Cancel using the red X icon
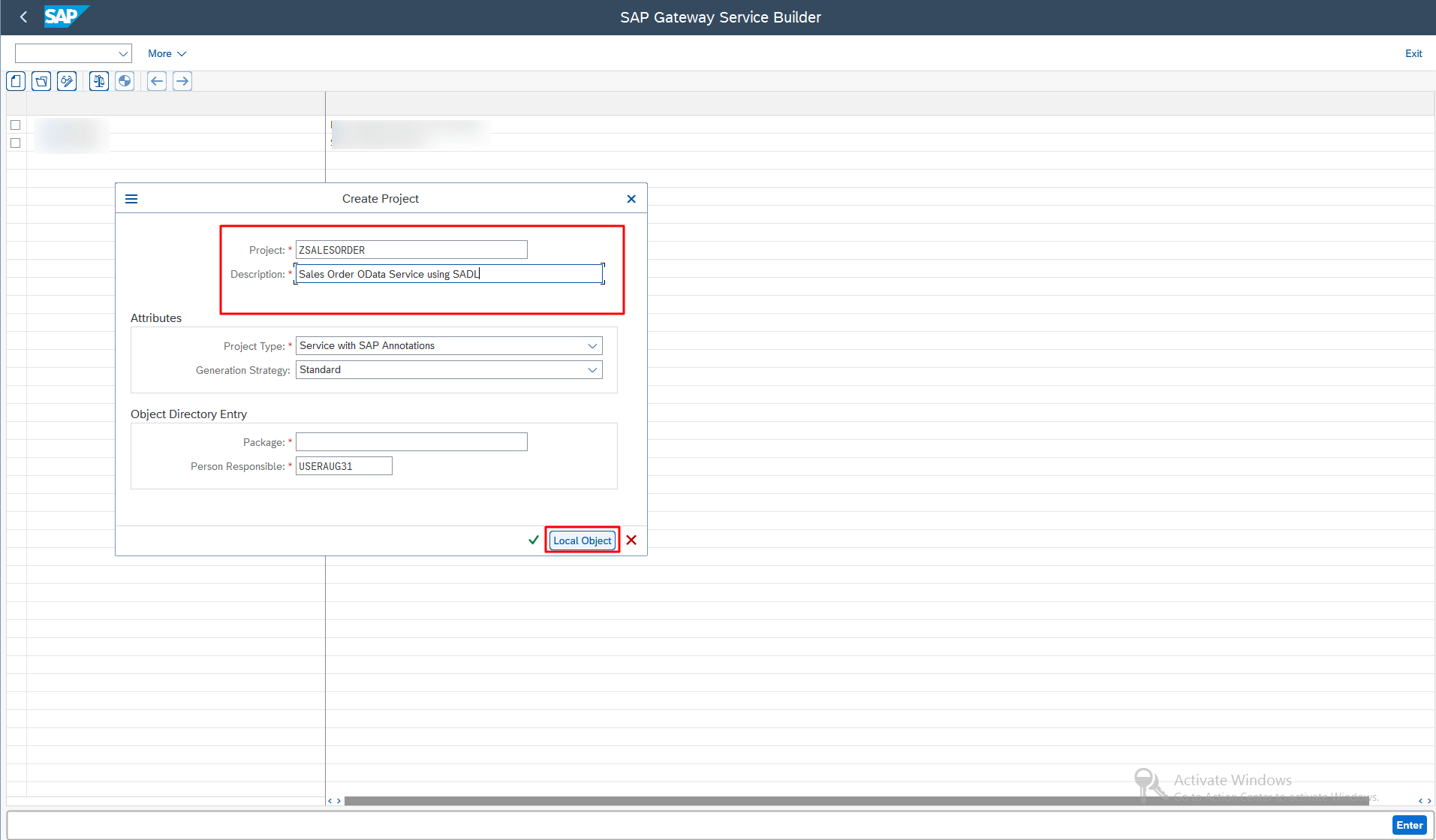This screenshot has width=1436, height=840. (631, 540)
